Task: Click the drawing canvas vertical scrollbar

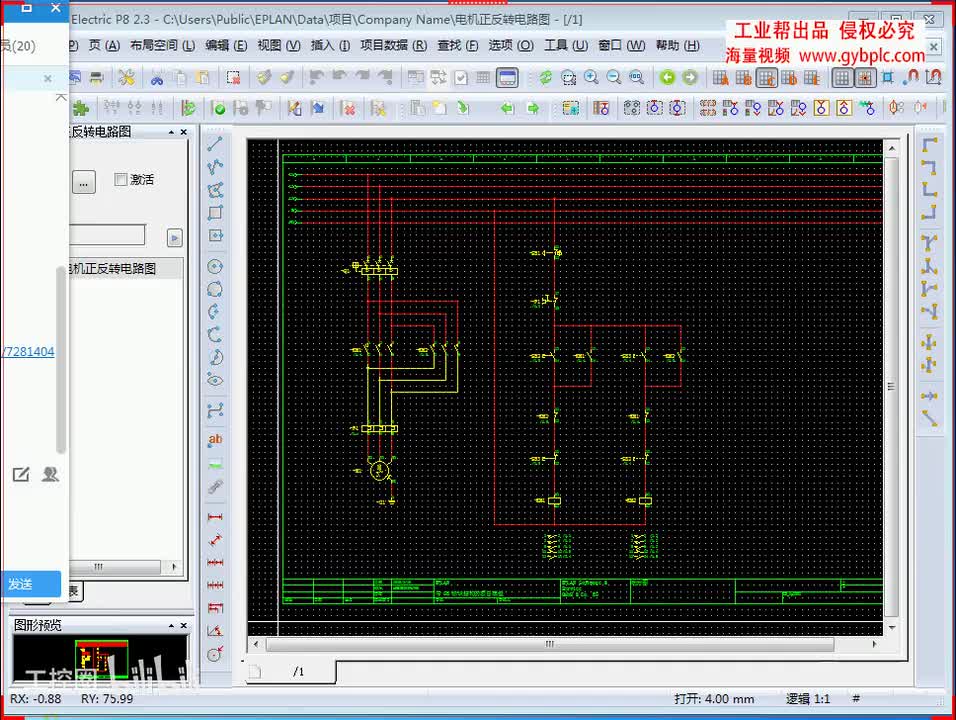Action: coord(891,387)
